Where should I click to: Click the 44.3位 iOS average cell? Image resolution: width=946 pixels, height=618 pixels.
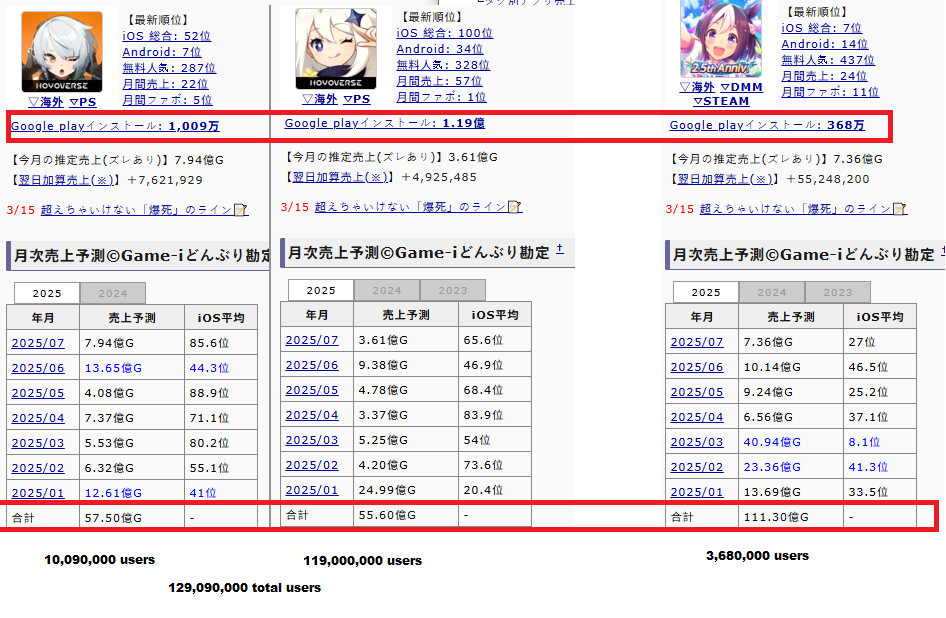(221, 368)
